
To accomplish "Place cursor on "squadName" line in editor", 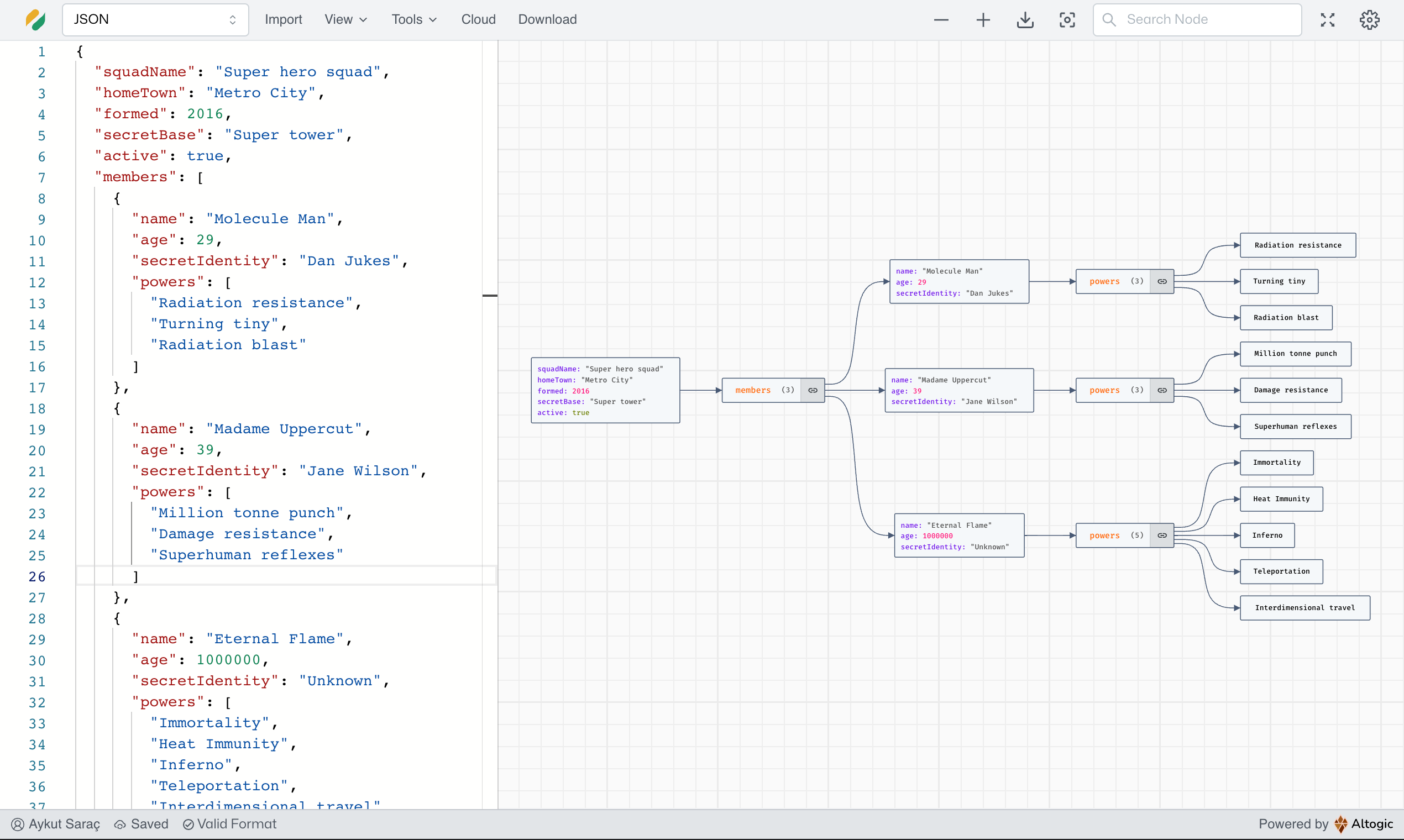I will tap(242, 72).
